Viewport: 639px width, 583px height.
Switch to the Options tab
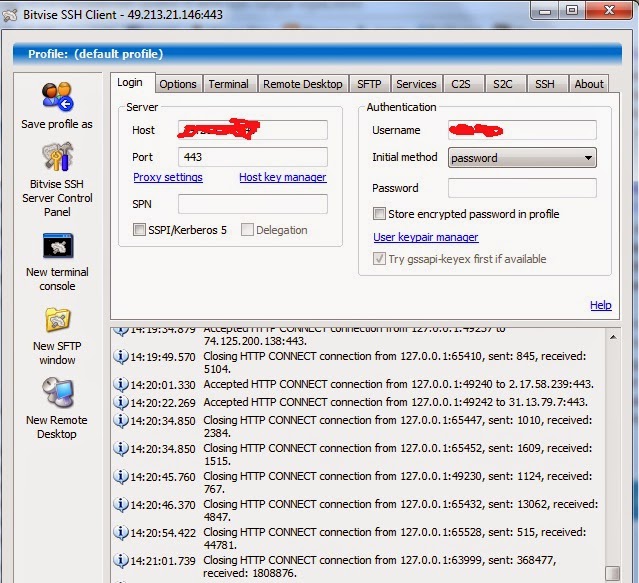click(x=178, y=84)
